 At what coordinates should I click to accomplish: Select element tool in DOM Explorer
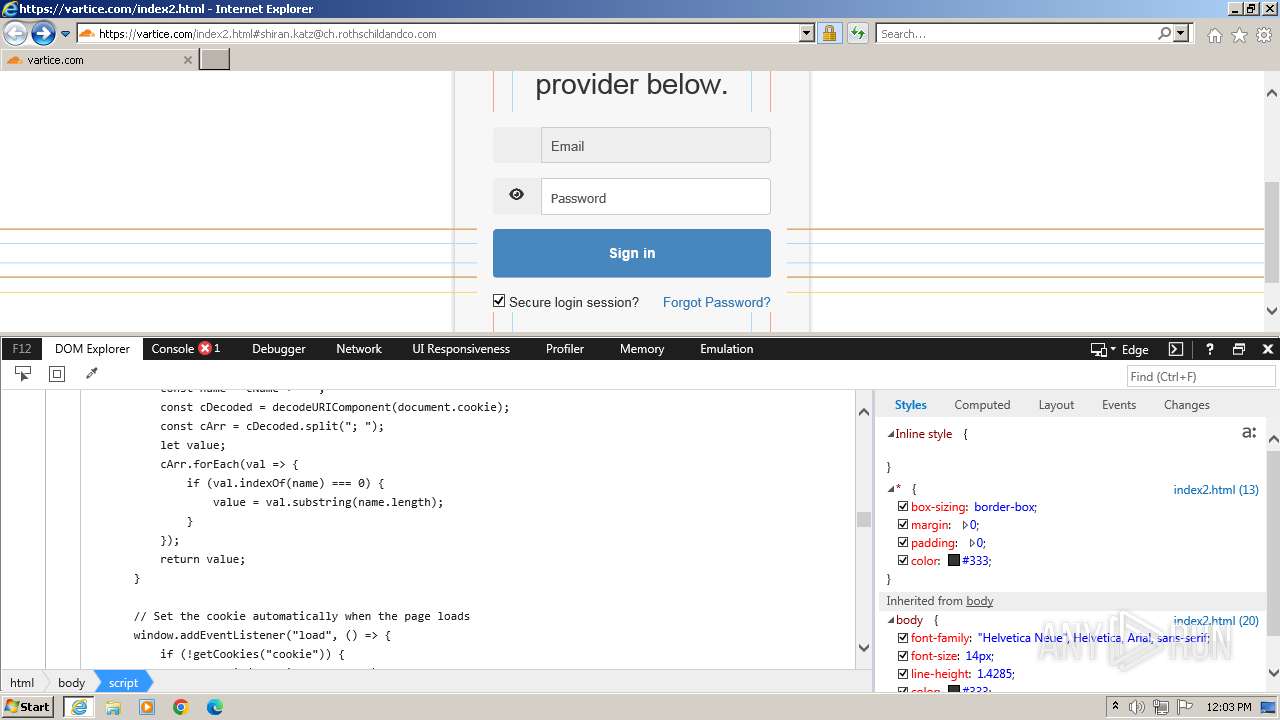[23, 374]
